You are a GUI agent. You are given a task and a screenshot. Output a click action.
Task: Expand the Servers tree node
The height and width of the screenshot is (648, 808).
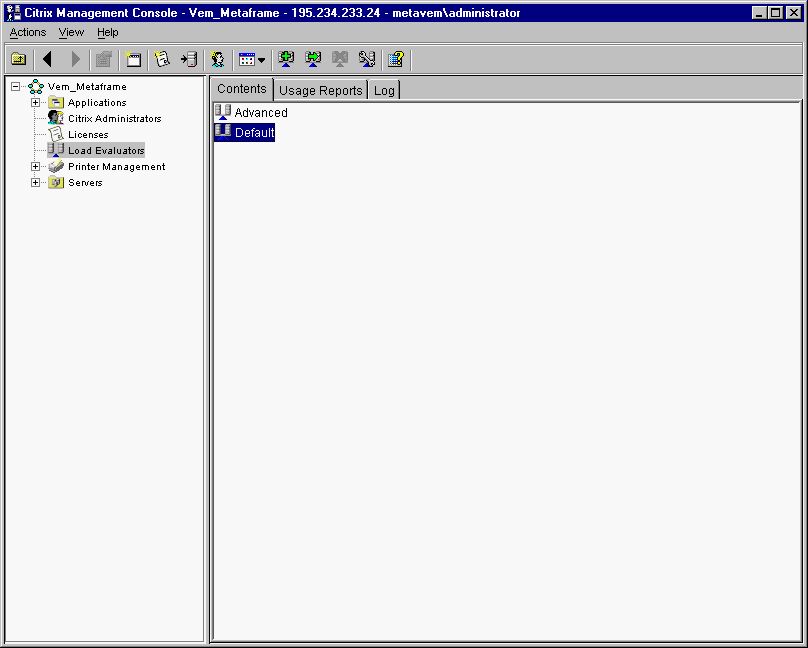(35, 182)
